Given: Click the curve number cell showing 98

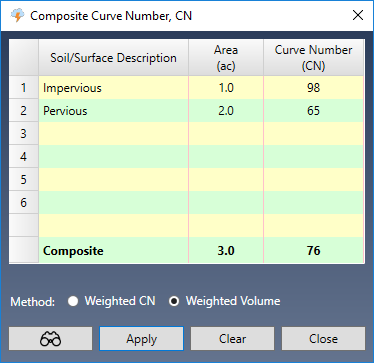Looking at the screenshot, I should click(x=313, y=88).
